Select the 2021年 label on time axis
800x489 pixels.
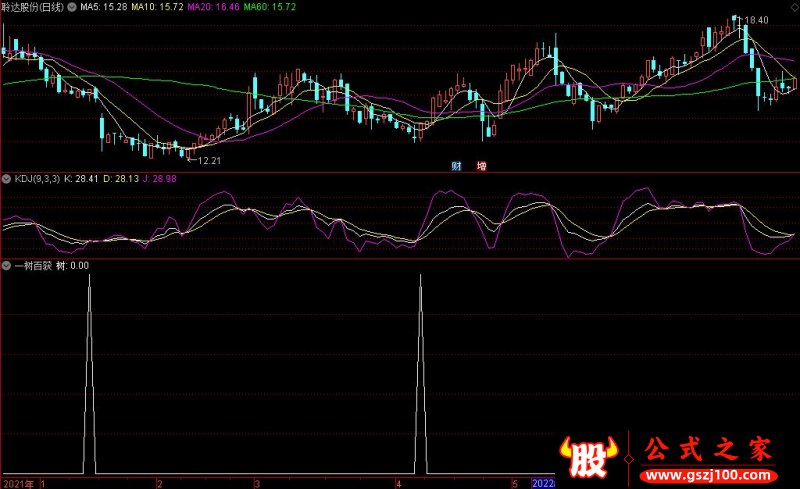19,484
